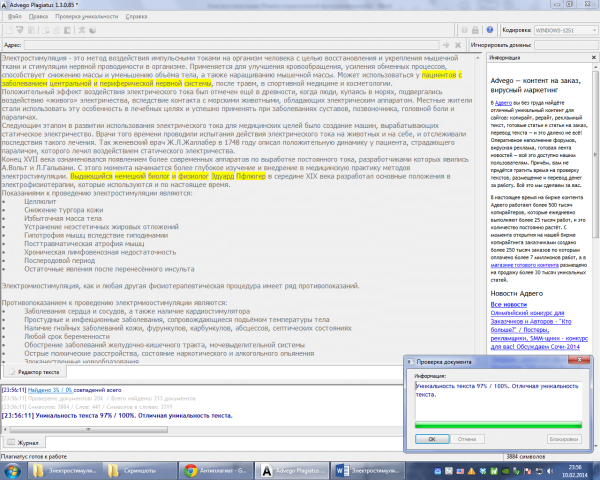Open the Все новости link
The image size is (600, 480).
pos(509,304)
